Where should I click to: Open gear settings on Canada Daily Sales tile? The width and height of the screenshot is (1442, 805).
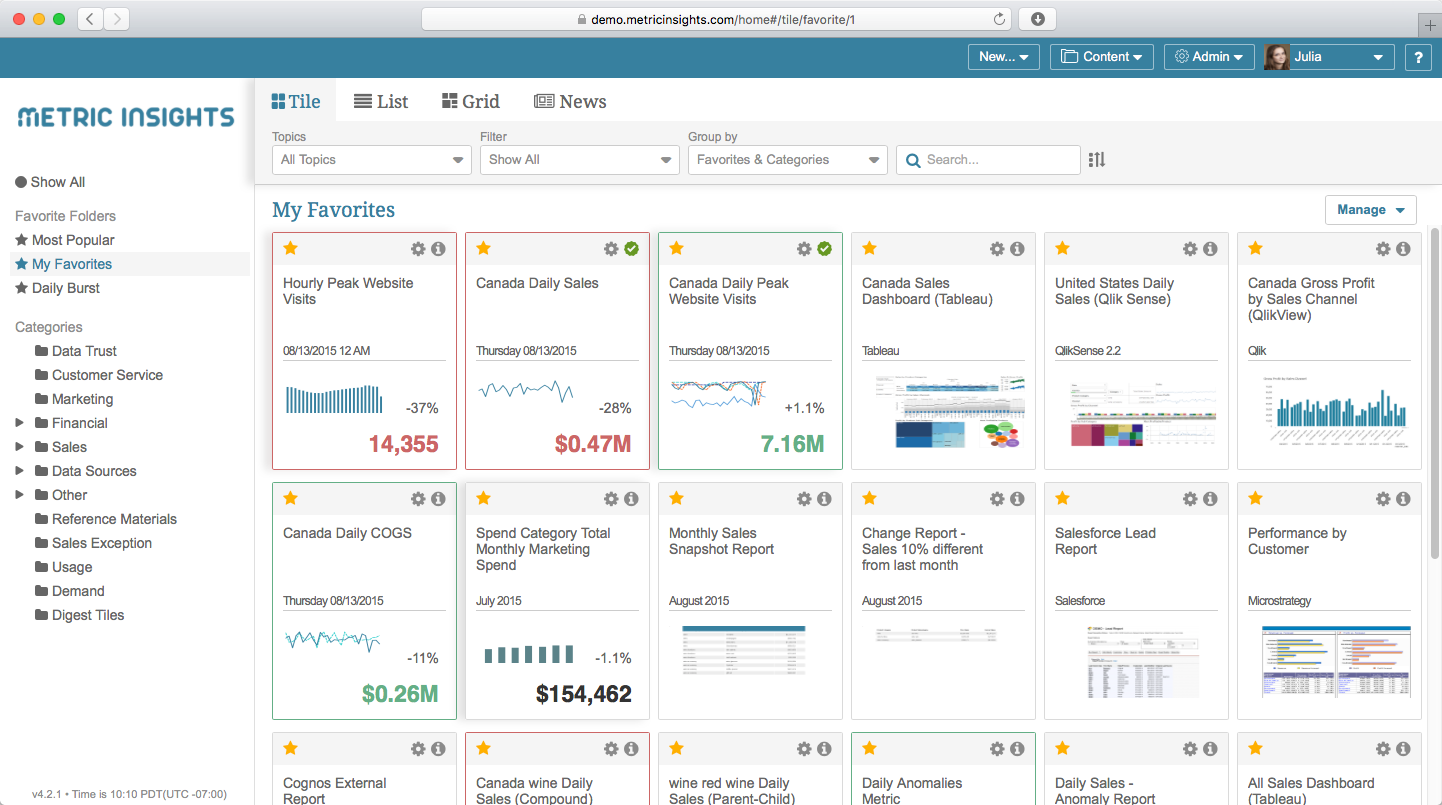611,249
